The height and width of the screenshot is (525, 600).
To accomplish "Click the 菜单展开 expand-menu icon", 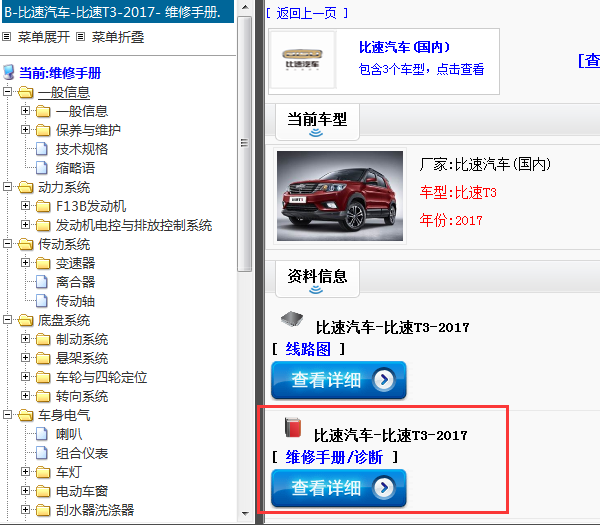I will pos(7,37).
